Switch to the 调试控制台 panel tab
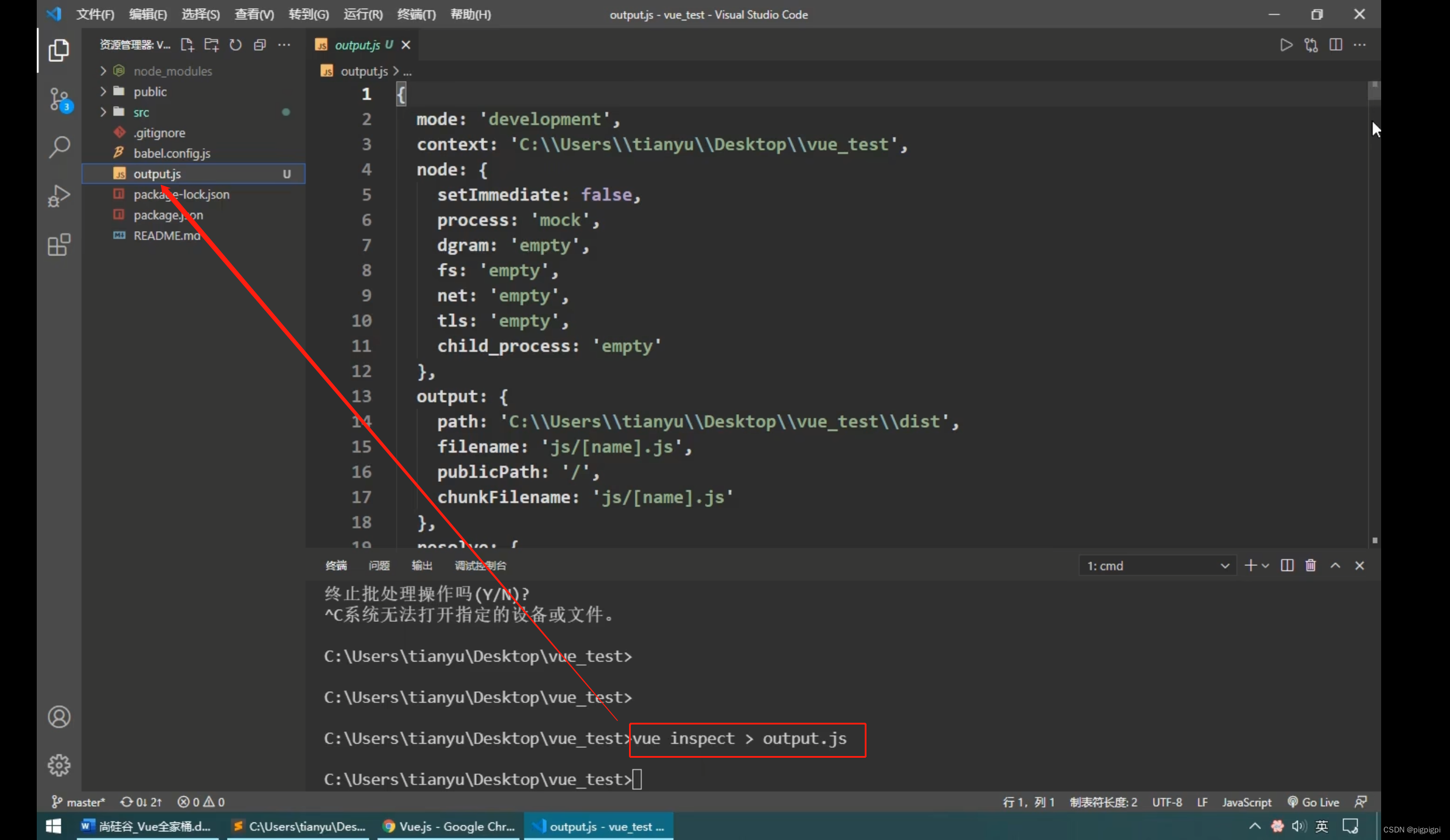The width and height of the screenshot is (1450, 840). (x=480, y=565)
